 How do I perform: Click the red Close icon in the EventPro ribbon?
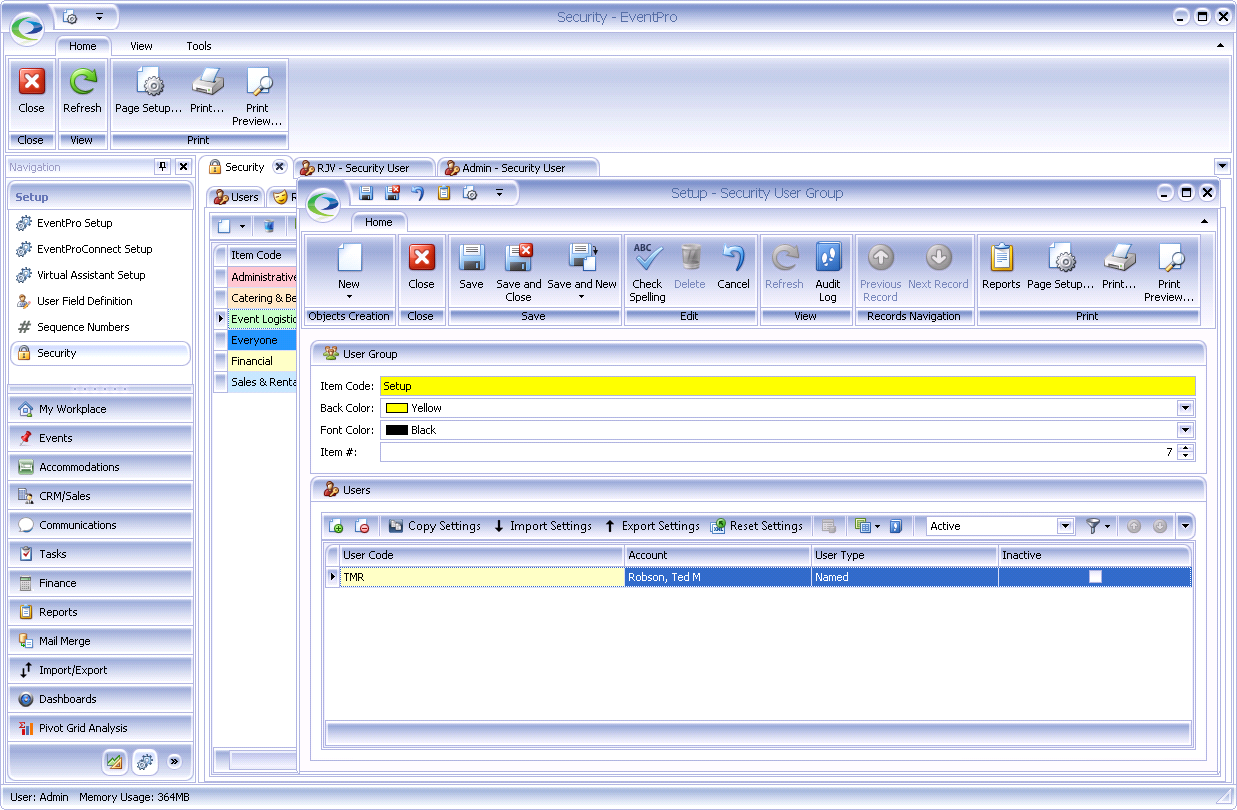tap(32, 82)
